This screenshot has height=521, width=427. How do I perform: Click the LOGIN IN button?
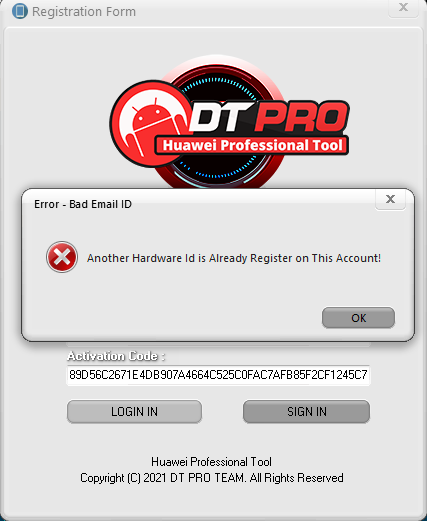pyautogui.click(x=134, y=412)
